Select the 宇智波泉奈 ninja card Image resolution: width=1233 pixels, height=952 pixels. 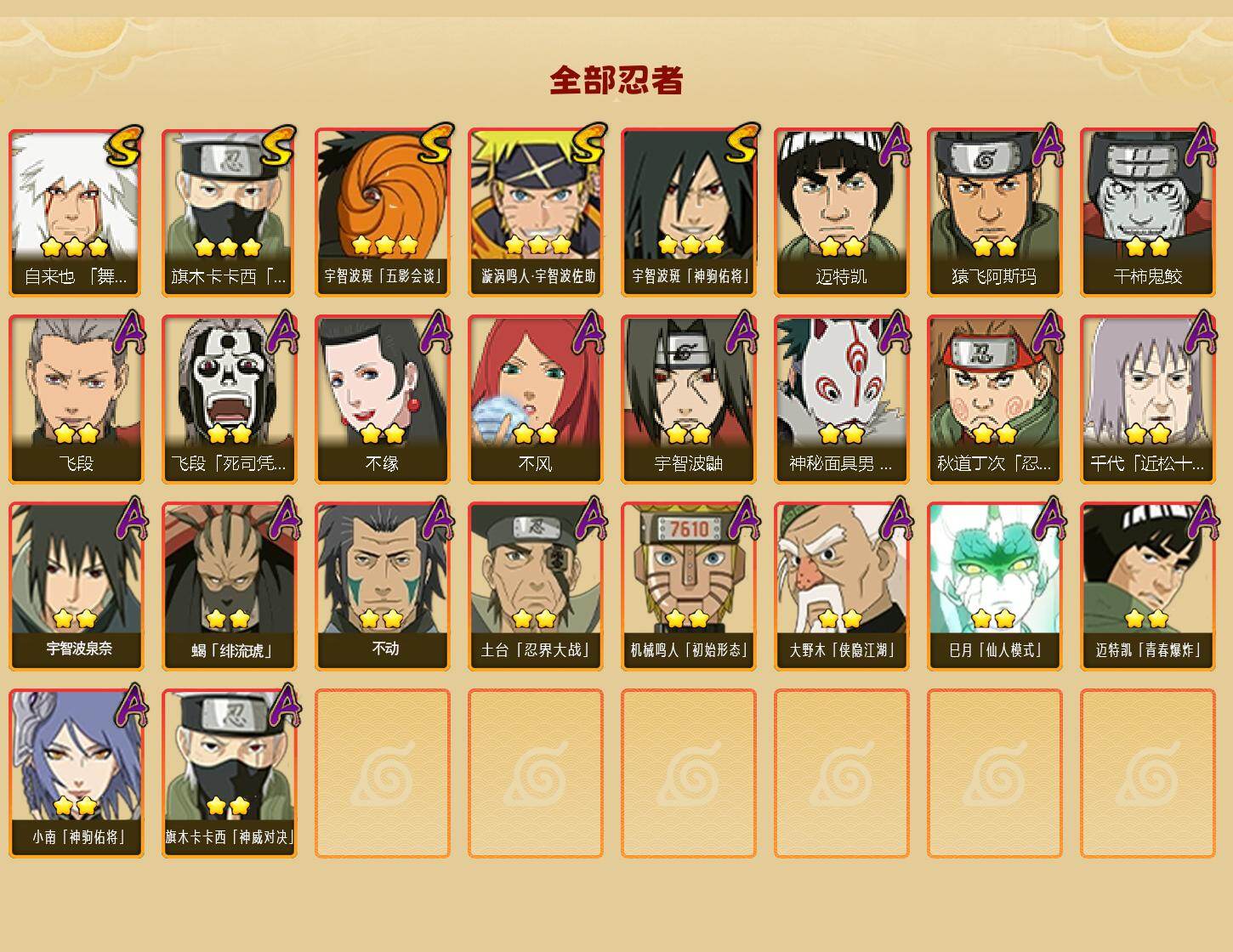tap(77, 586)
